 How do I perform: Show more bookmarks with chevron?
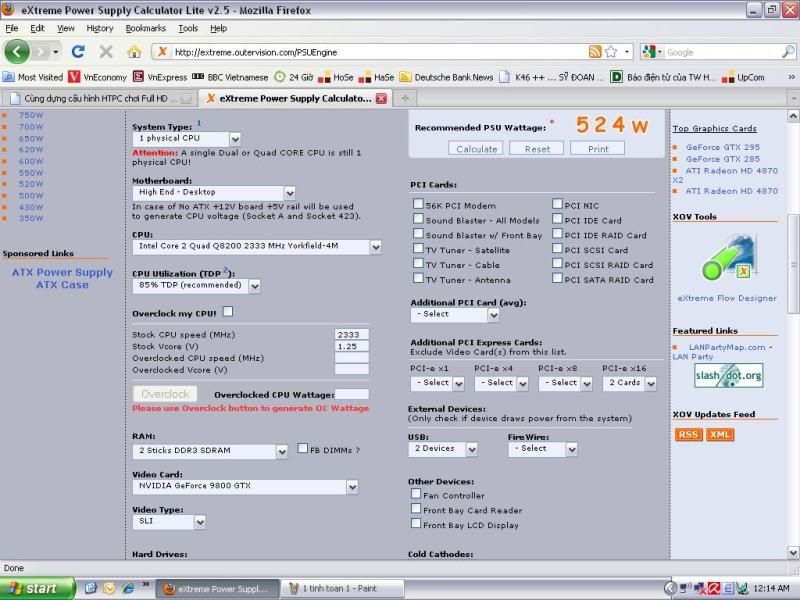pos(791,77)
